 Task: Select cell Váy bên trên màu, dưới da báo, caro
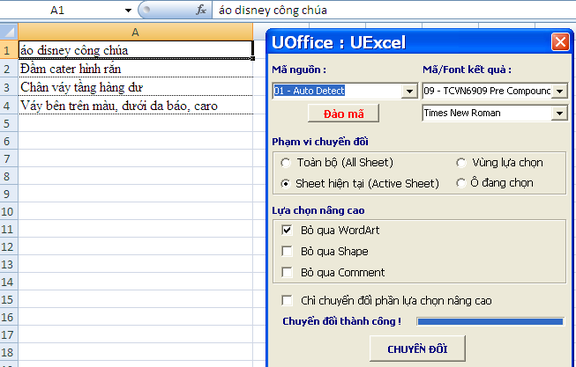(135, 105)
